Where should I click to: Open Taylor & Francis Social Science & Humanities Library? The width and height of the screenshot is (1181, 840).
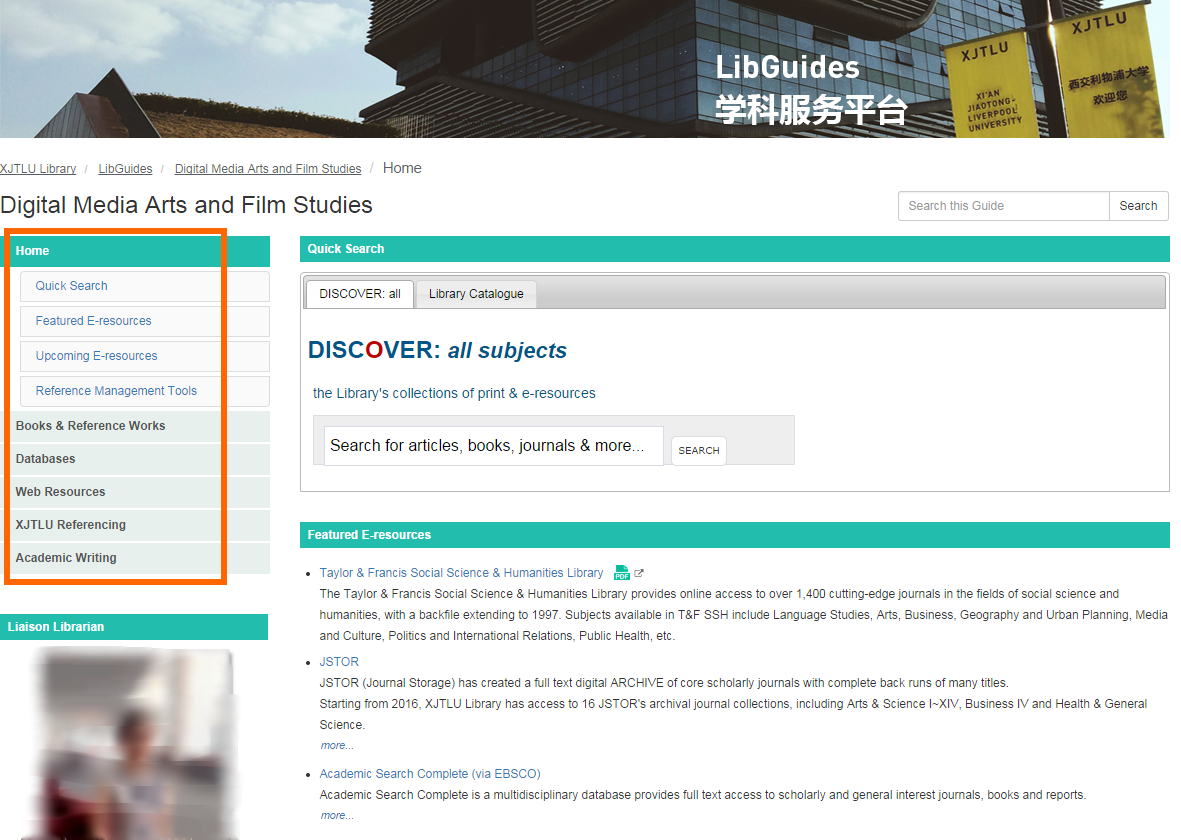(461, 573)
